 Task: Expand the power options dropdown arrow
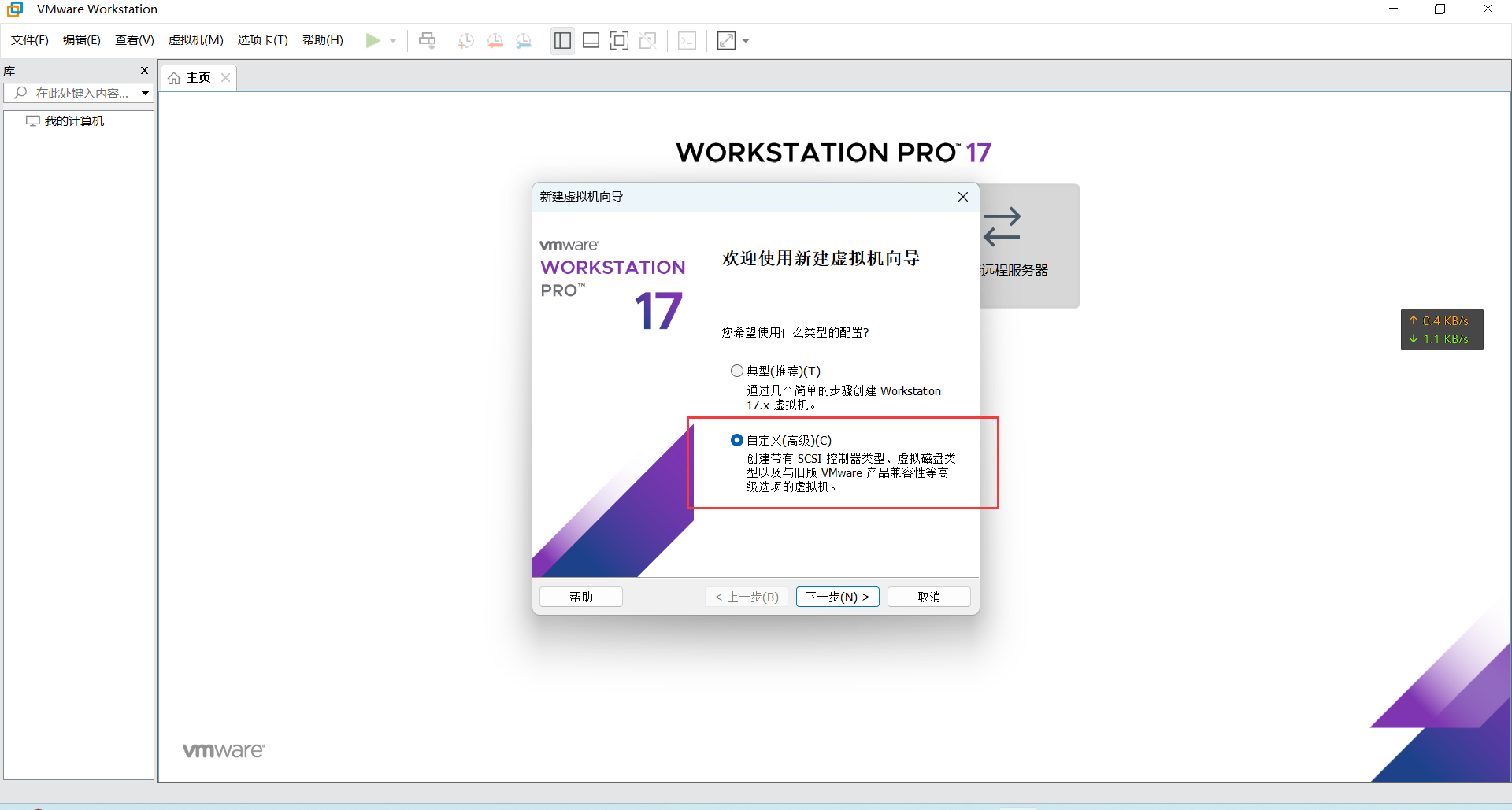(393, 40)
